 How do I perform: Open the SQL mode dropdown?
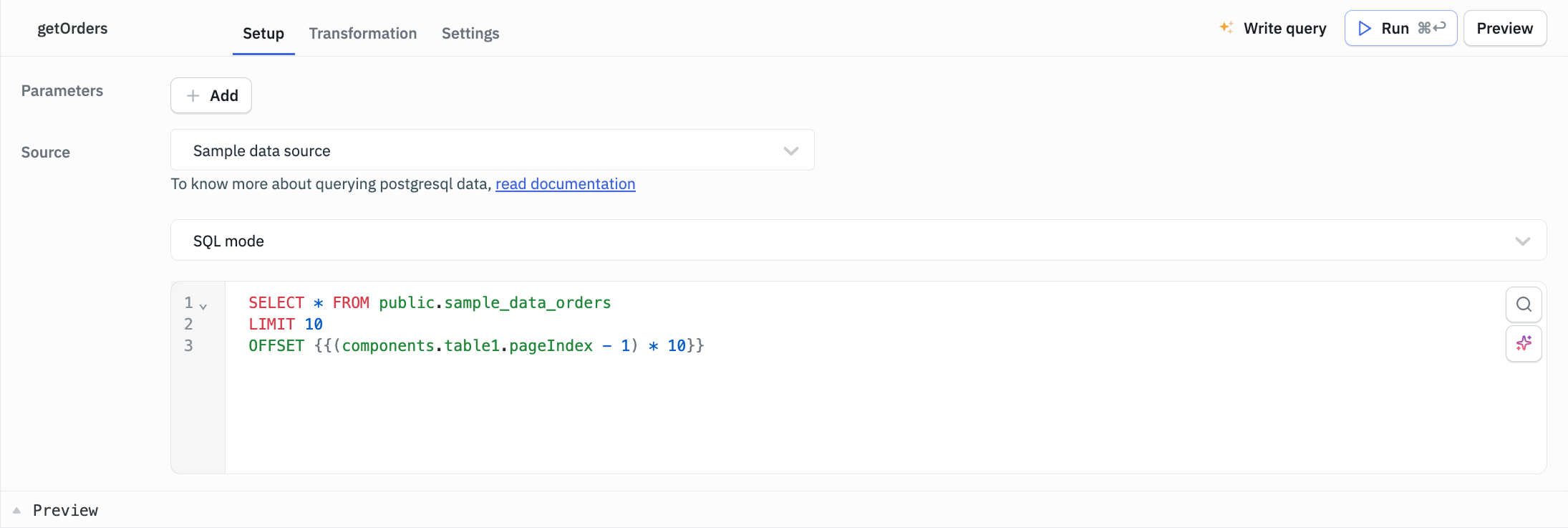858,241
